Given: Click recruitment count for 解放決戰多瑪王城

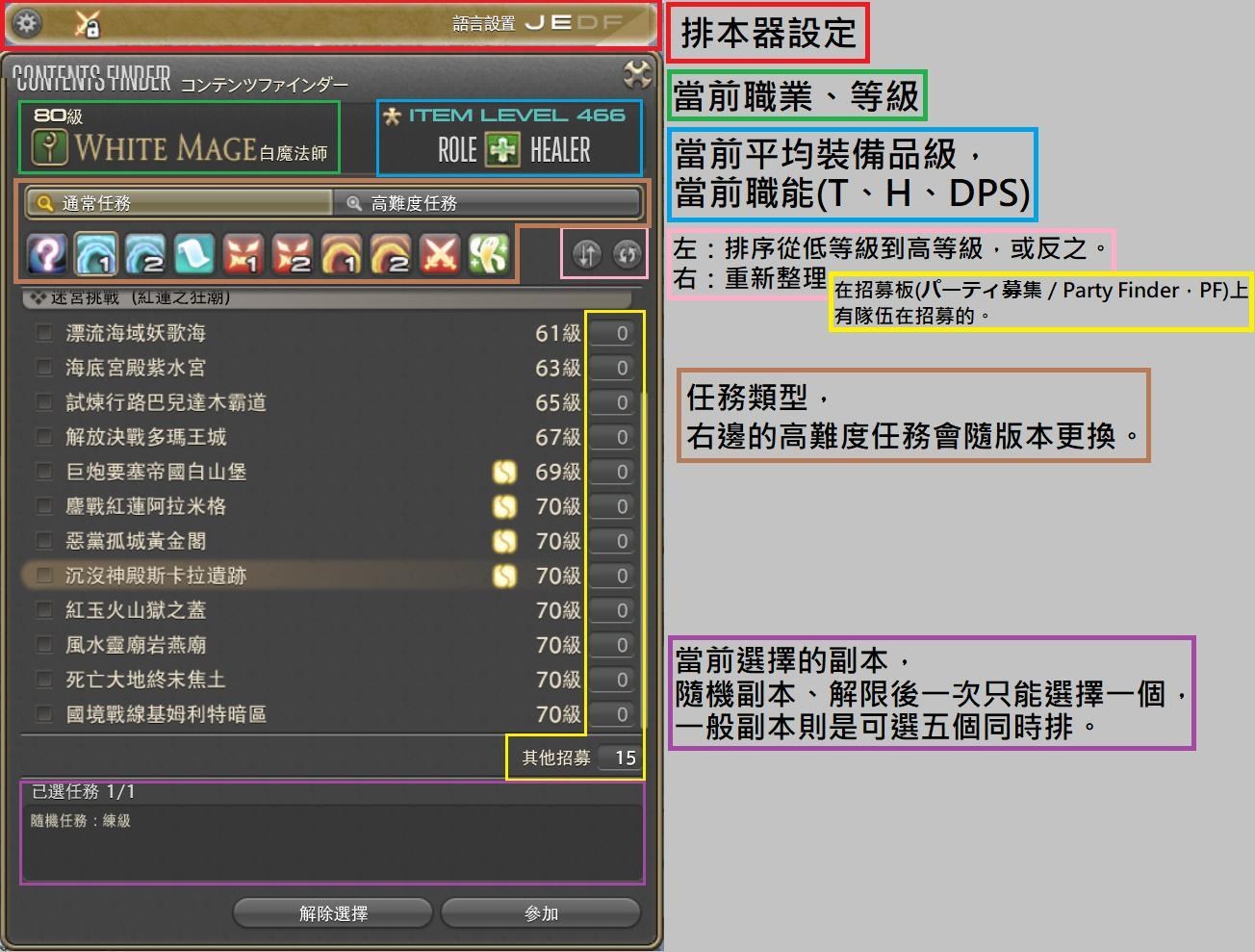Looking at the screenshot, I should click(x=612, y=437).
